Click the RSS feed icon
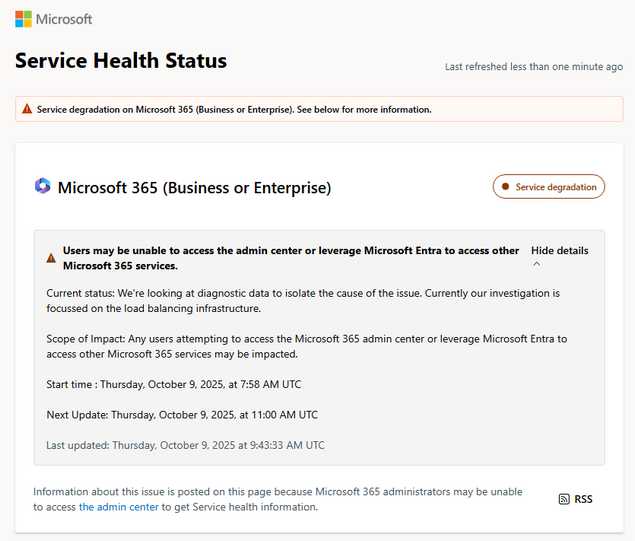Viewport: 635px width, 541px height. pyautogui.click(x=564, y=499)
